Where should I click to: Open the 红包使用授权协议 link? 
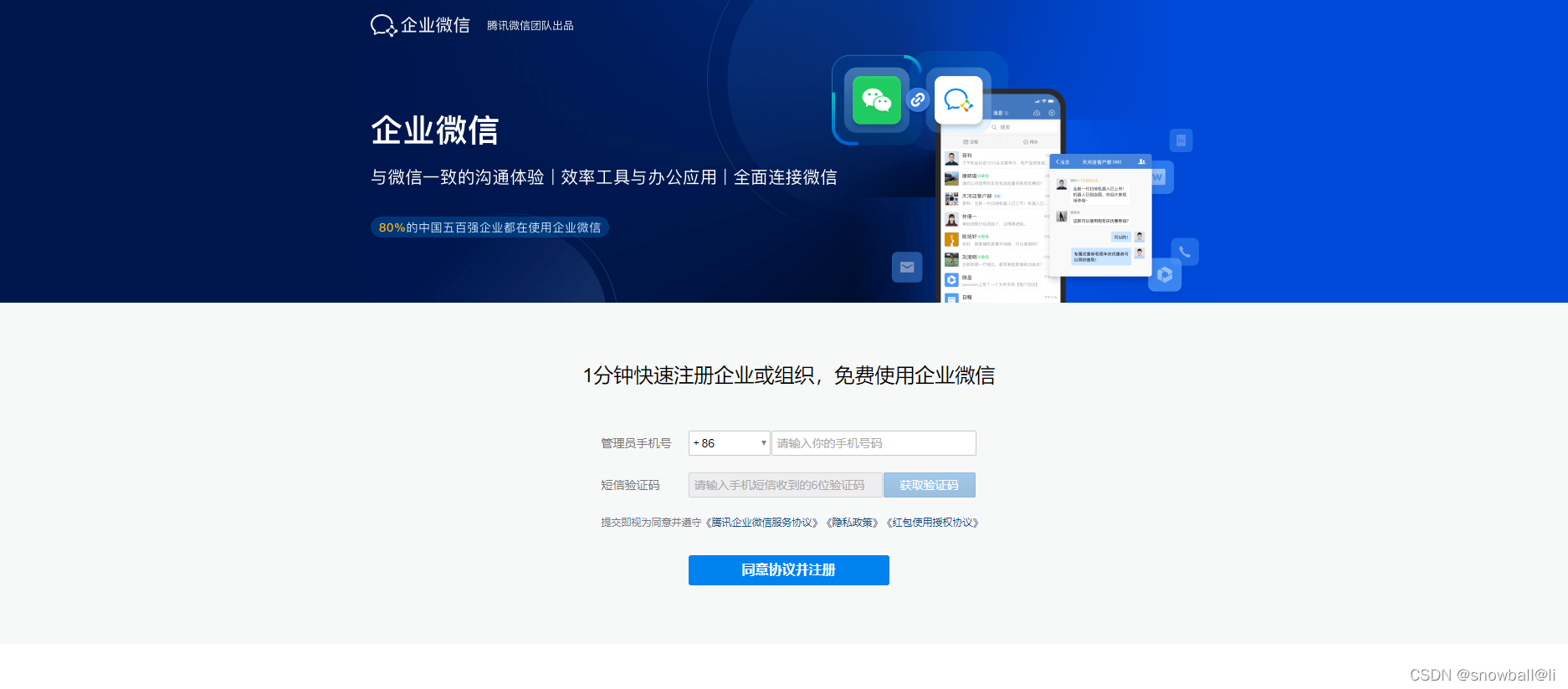[x=932, y=523]
